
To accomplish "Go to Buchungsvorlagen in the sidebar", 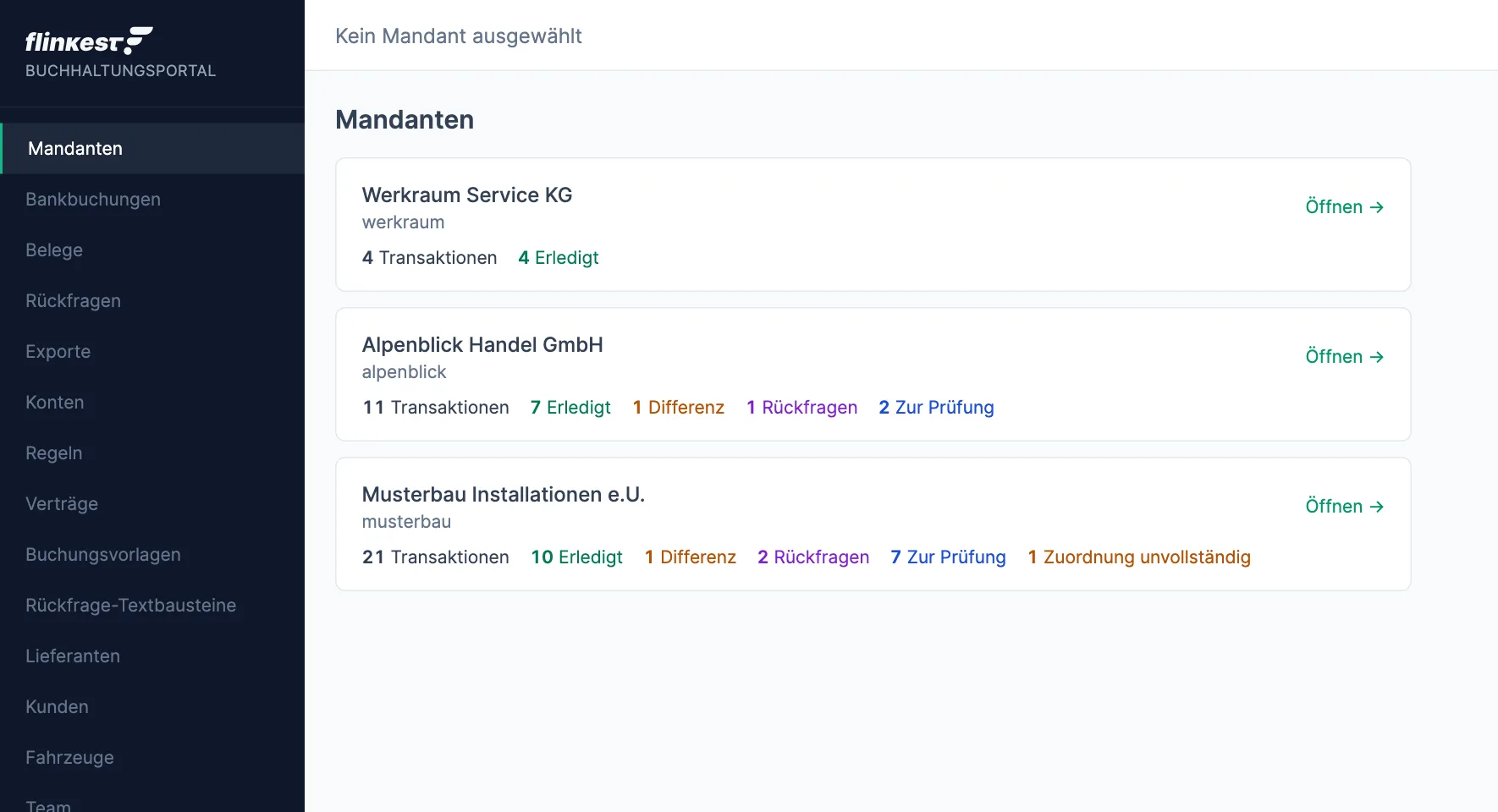I will point(152,555).
